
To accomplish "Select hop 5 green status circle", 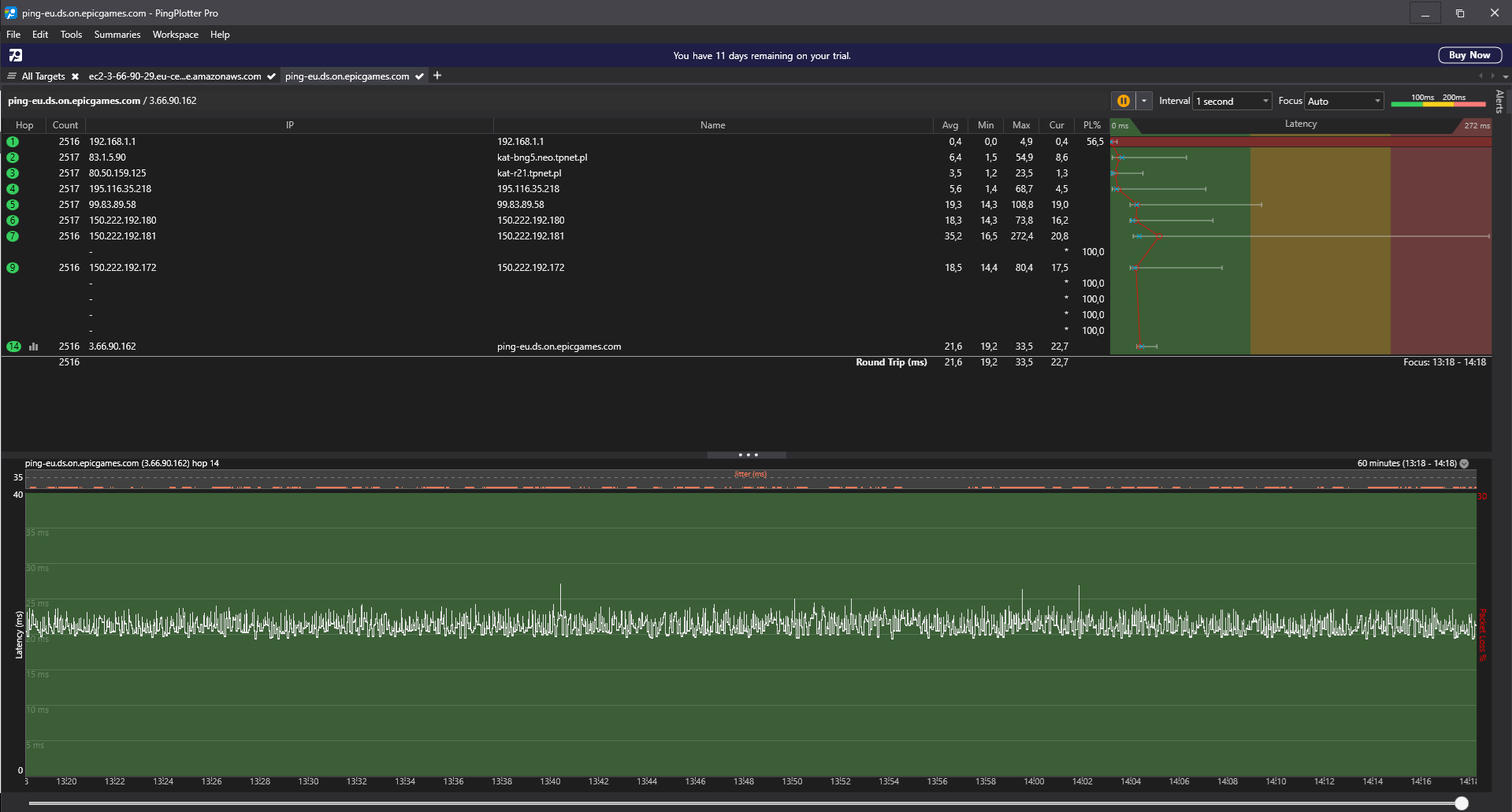I will point(13,205).
